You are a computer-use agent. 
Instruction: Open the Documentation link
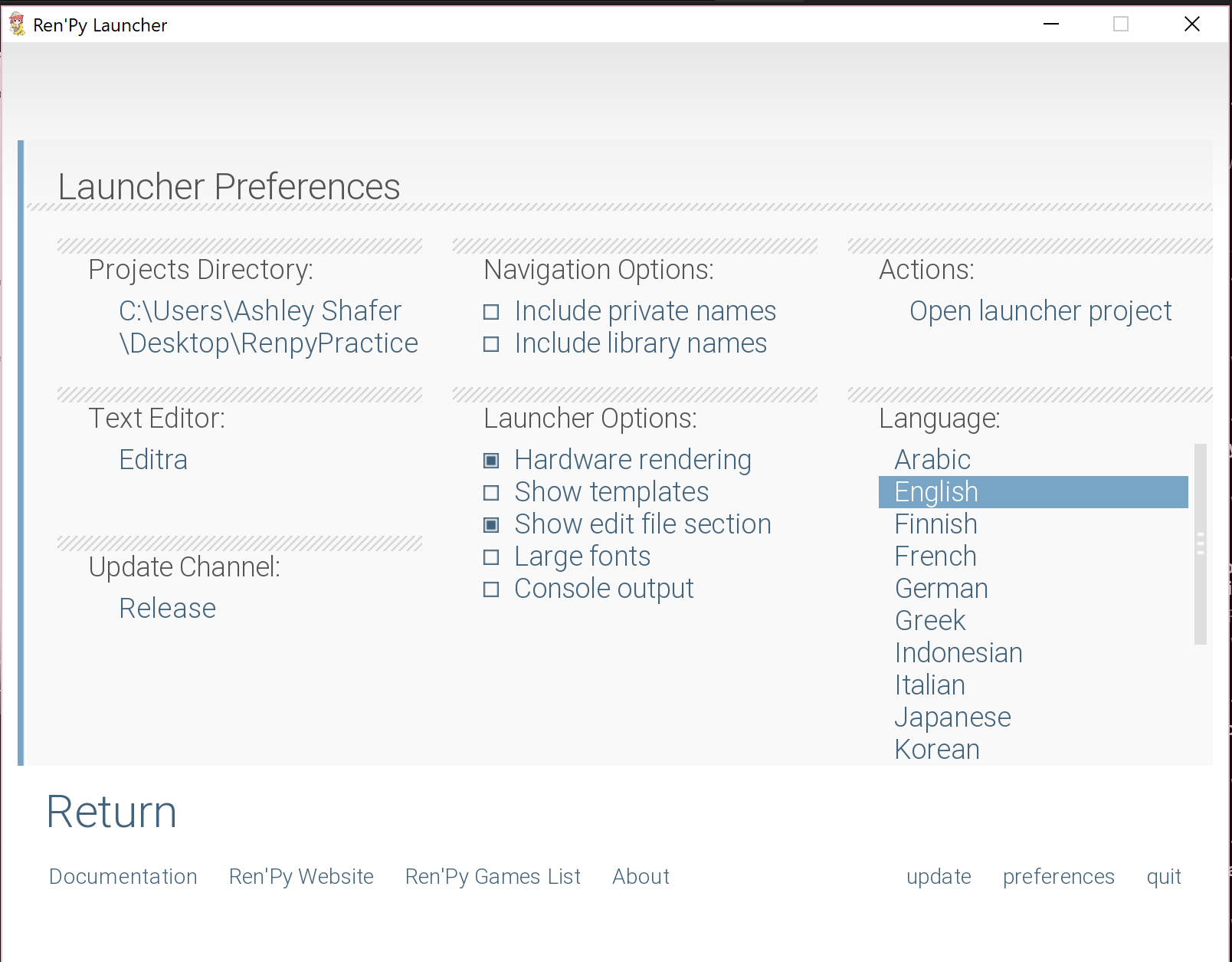coord(123,877)
